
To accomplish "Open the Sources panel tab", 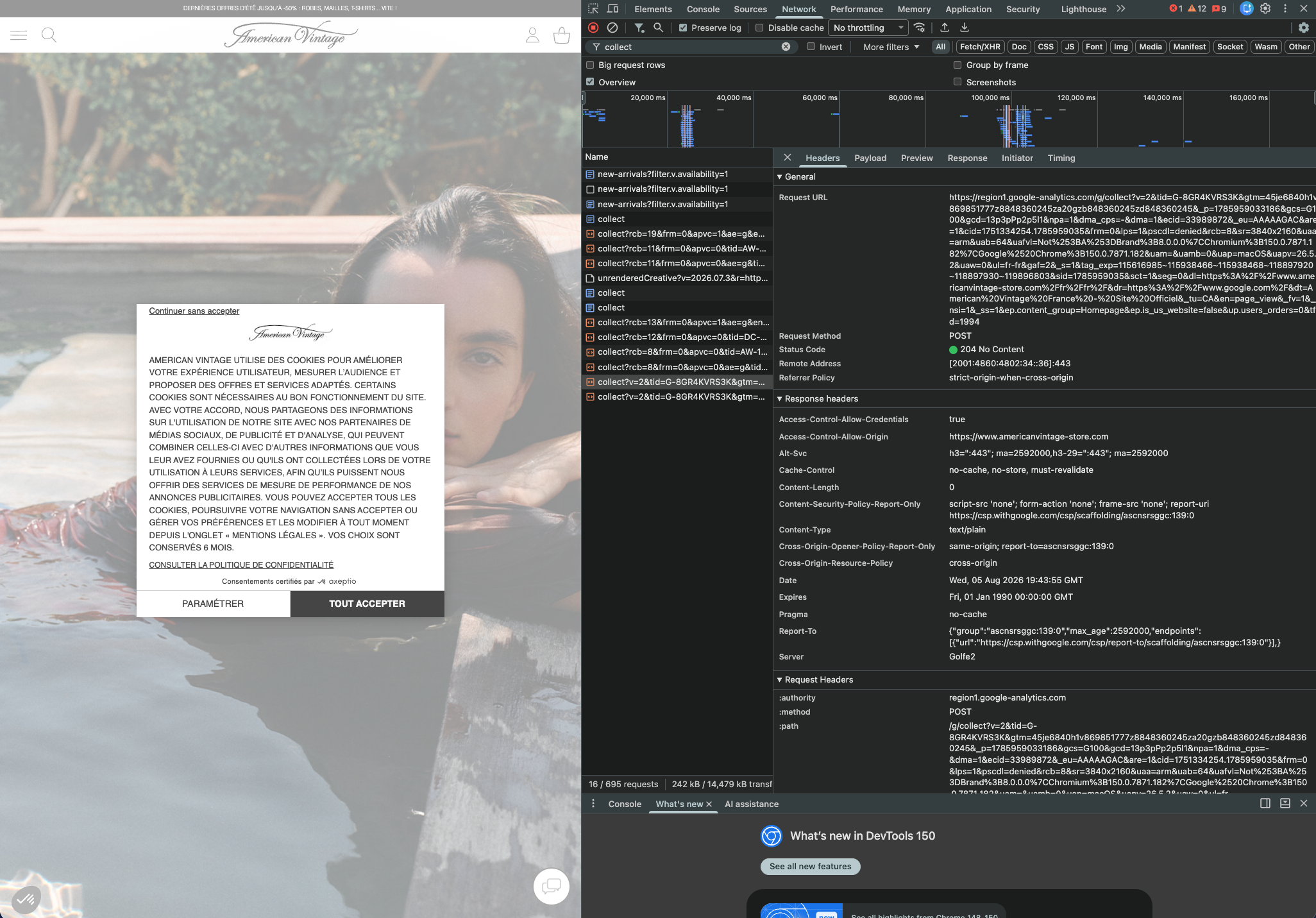I will pos(750,9).
